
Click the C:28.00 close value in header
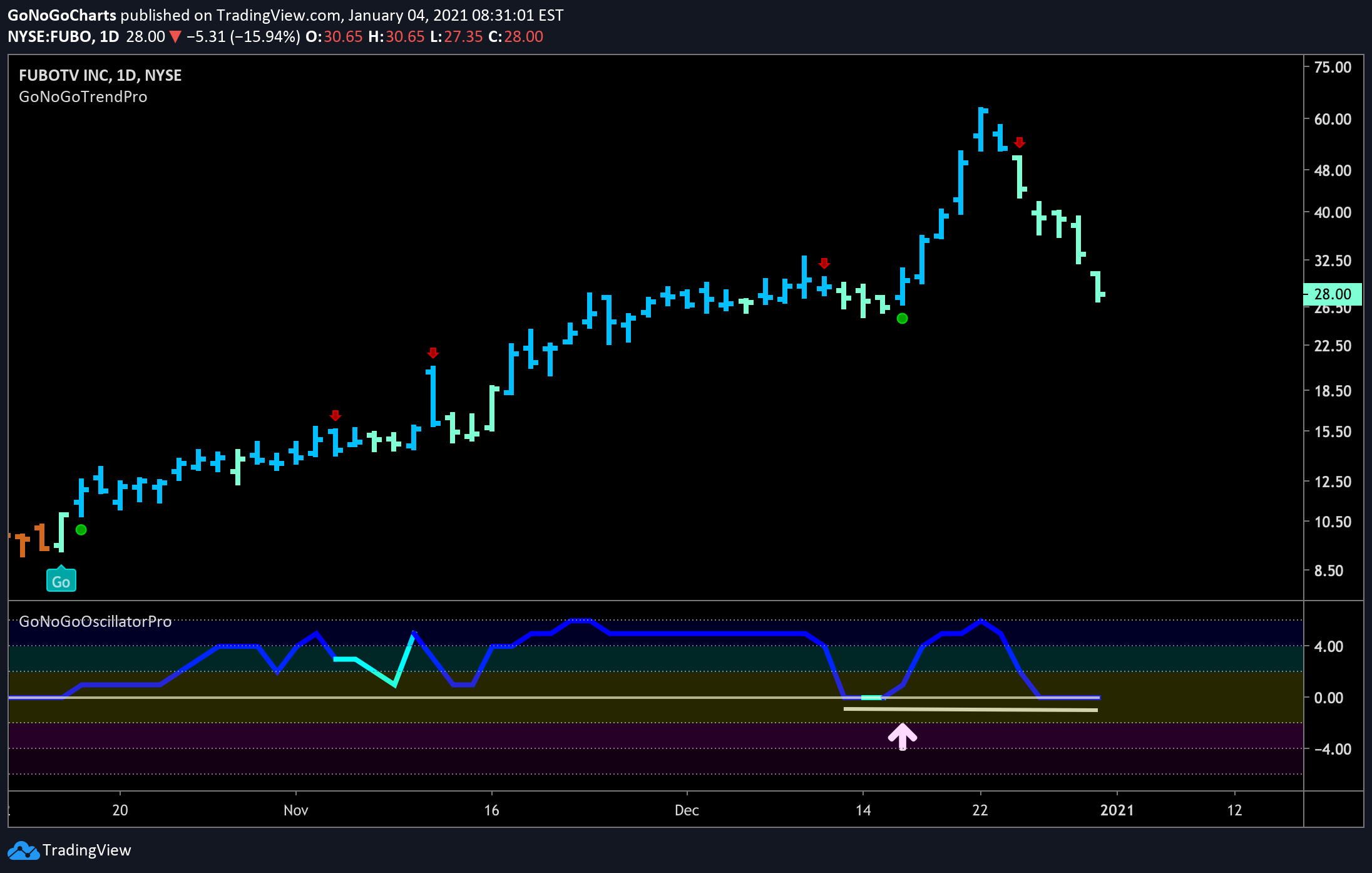coord(516,37)
